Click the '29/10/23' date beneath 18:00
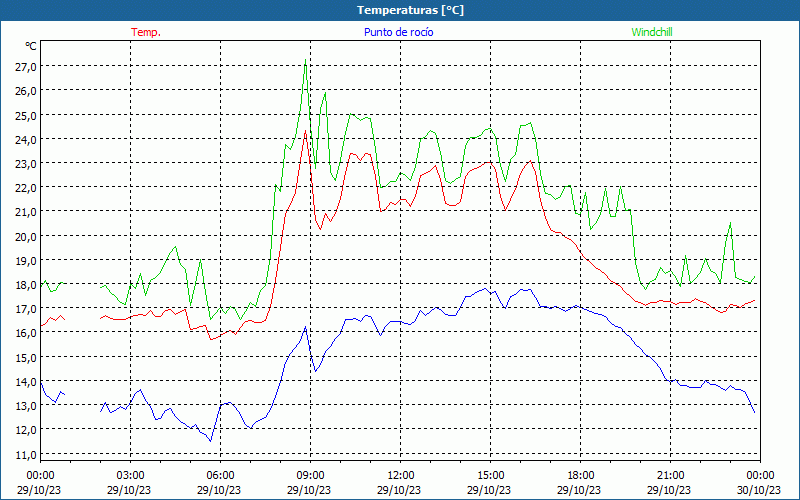Viewport: 800px width, 500px height. pos(579,490)
